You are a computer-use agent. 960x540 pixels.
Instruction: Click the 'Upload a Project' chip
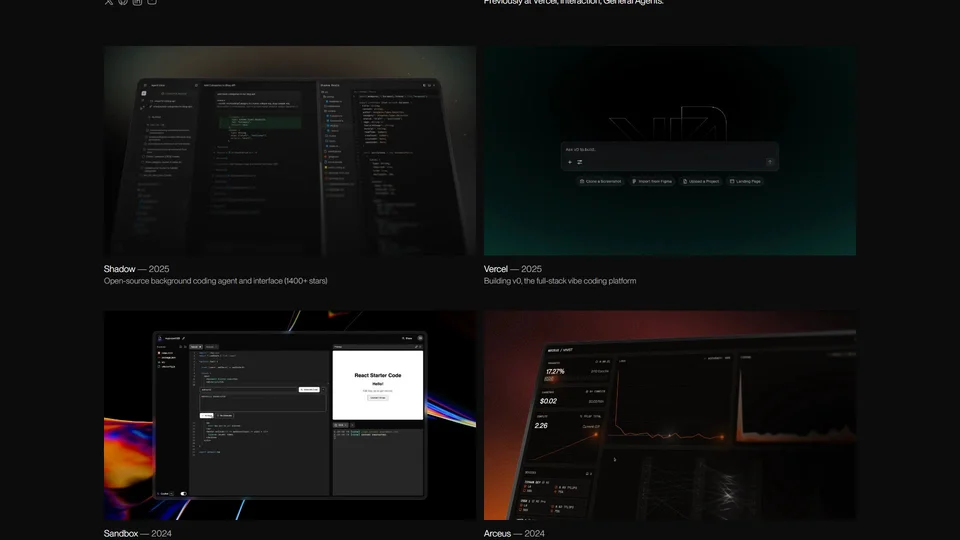pyautogui.click(x=701, y=181)
